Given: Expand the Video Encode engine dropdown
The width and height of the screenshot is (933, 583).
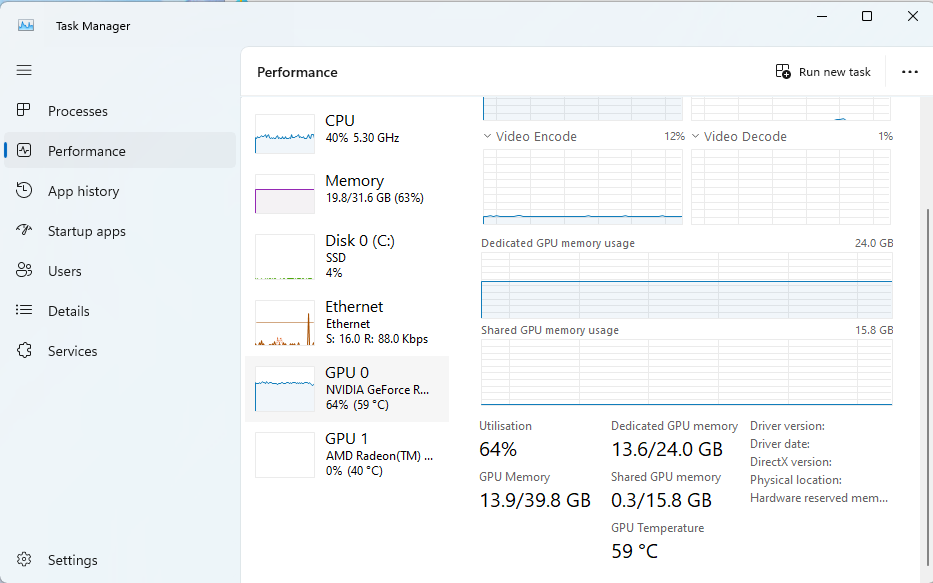Looking at the screenshot, I should pos(487,136).
